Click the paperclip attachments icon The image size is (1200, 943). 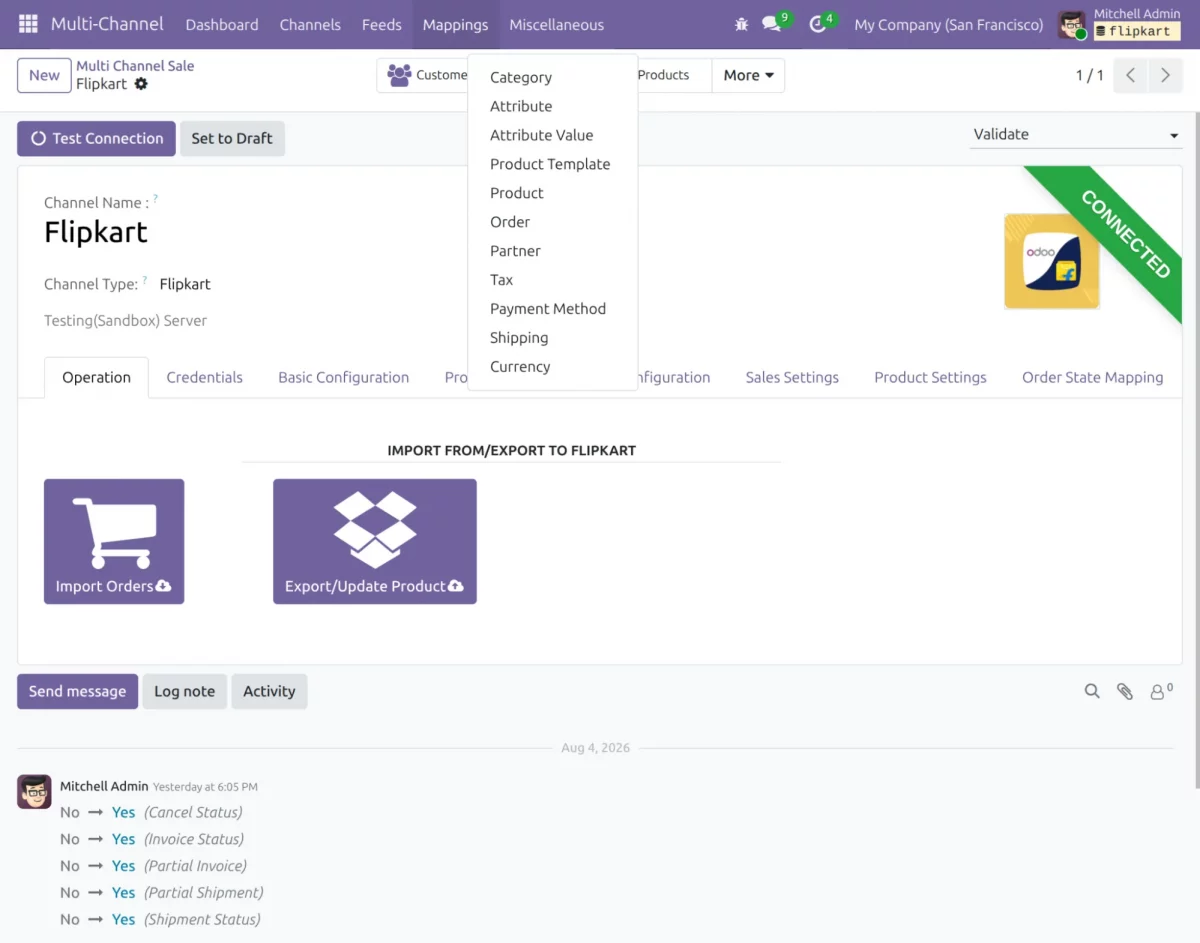[1125, 691]
